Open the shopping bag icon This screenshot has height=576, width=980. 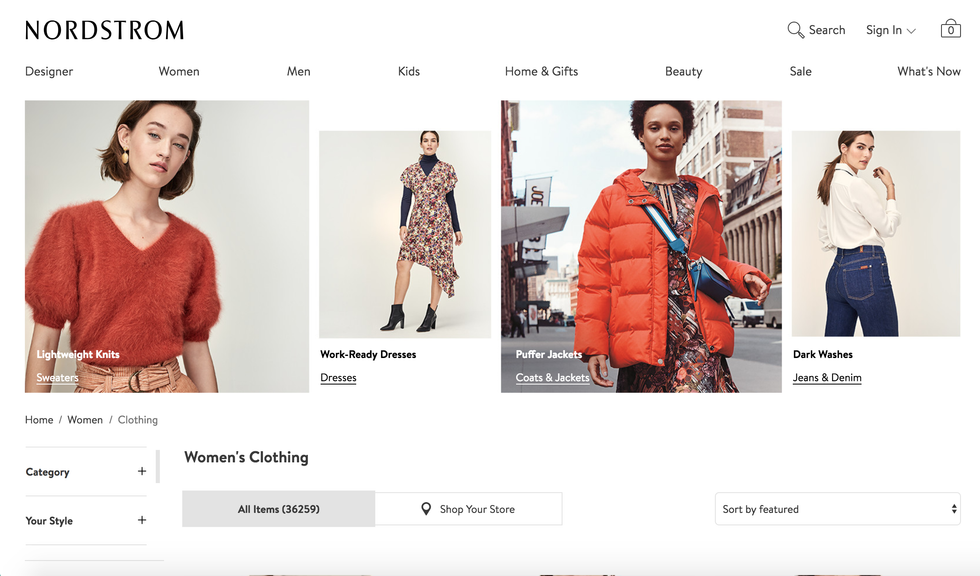[950, 29]
